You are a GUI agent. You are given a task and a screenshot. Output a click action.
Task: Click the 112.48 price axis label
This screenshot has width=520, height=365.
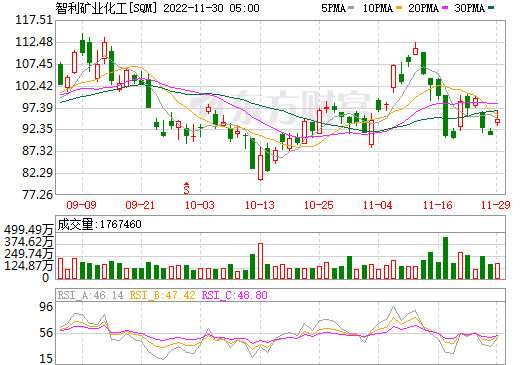[34, 42]
